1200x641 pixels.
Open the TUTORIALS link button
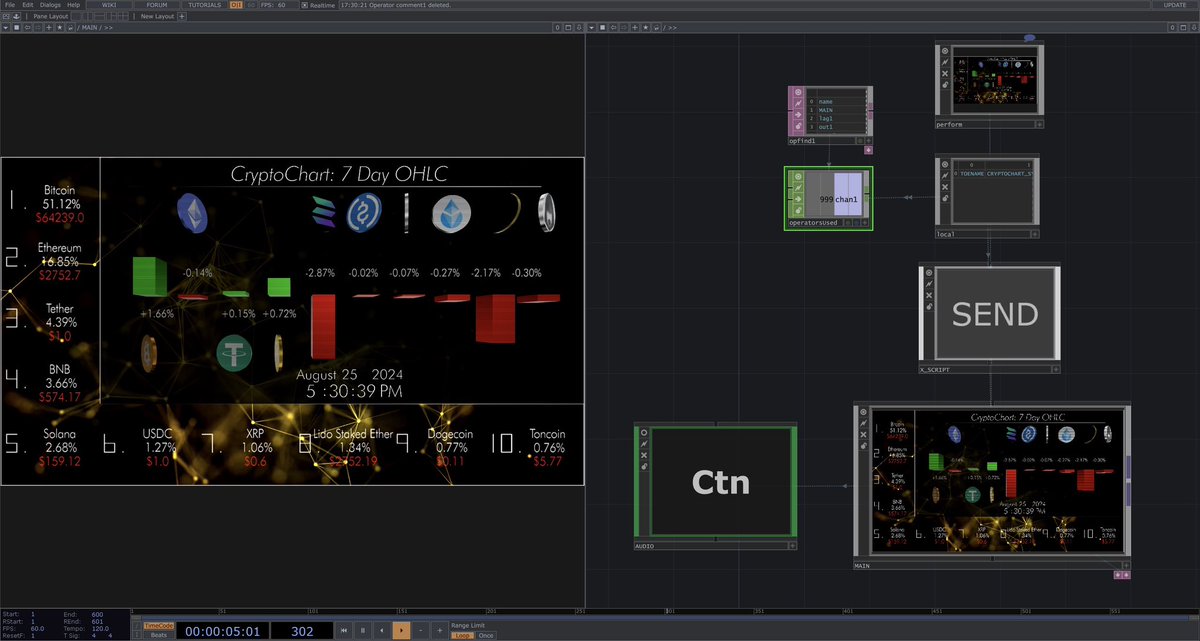click(x=206, y=5)
